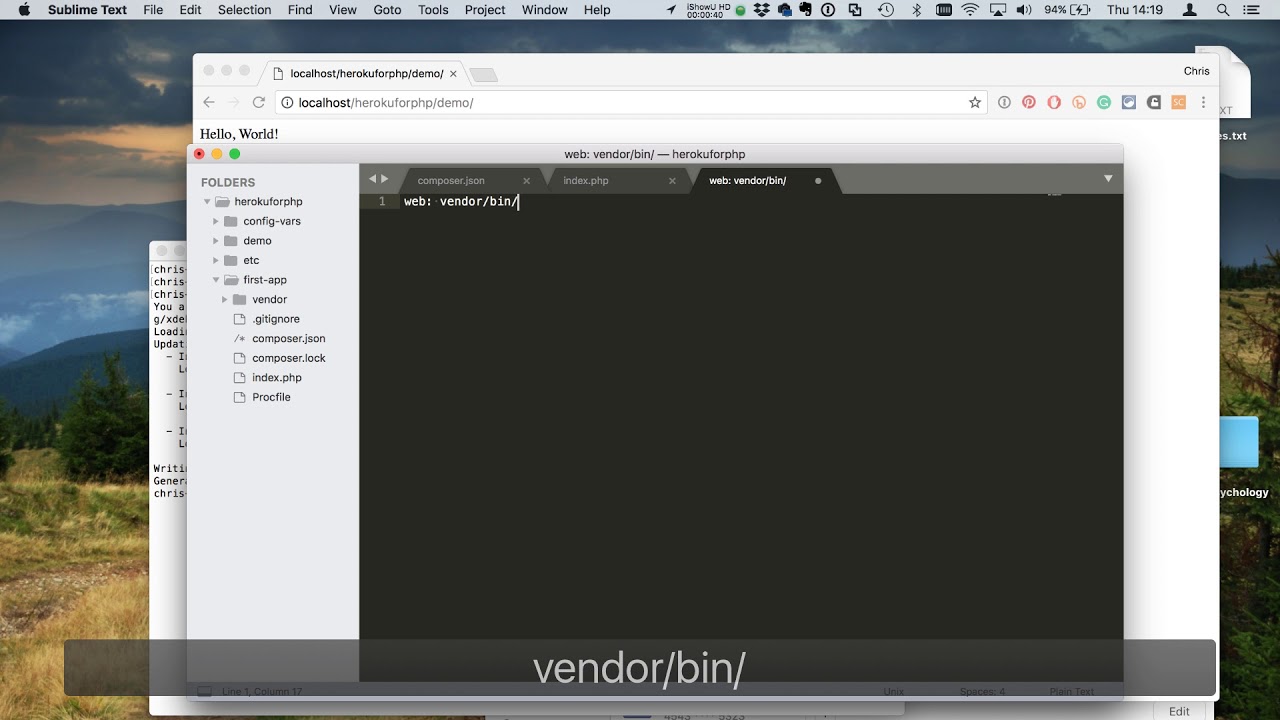Click the volume speaker icon
This screenshot has height=720, width=1280.
1024,10
